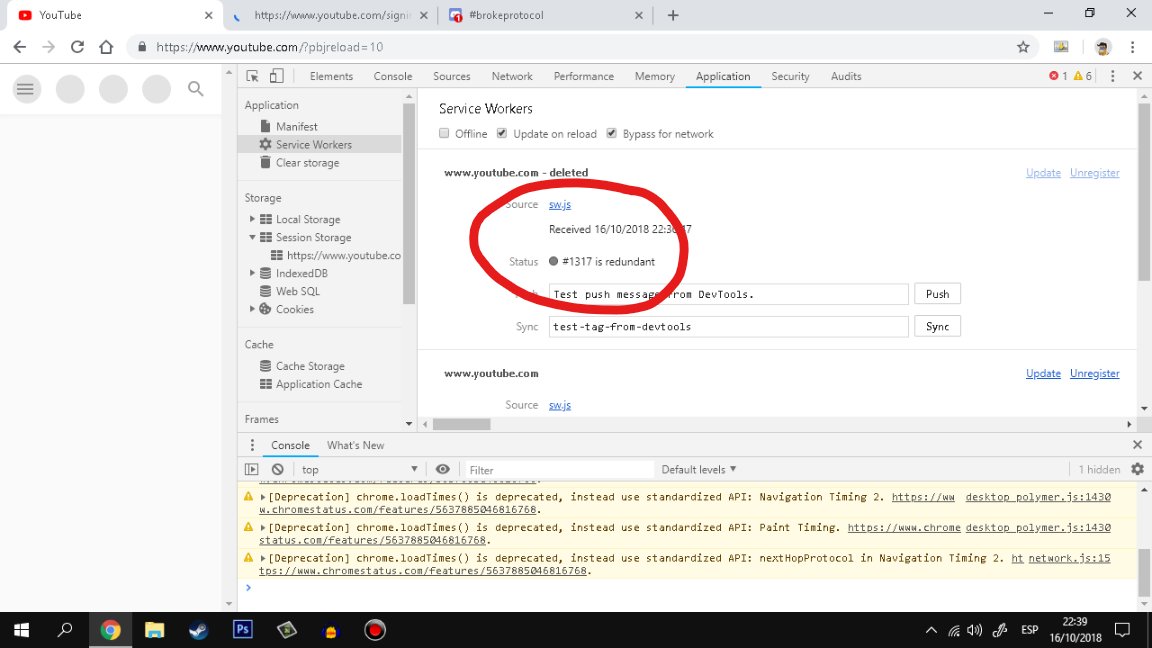Viewport: 1152px width, 648px height.
Task: Click the red error count indicator
Action: (1058, 76)
